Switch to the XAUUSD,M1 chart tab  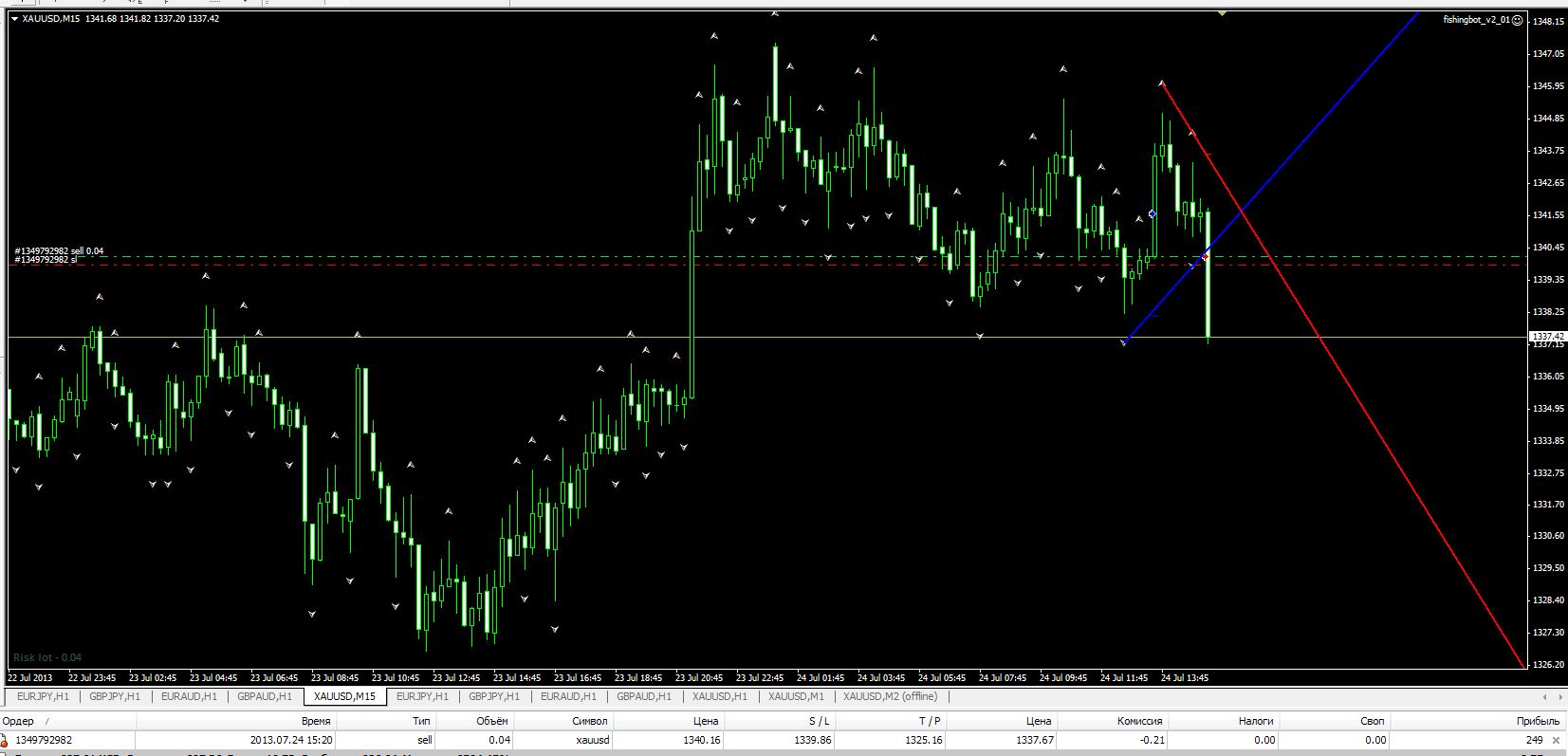796,696
